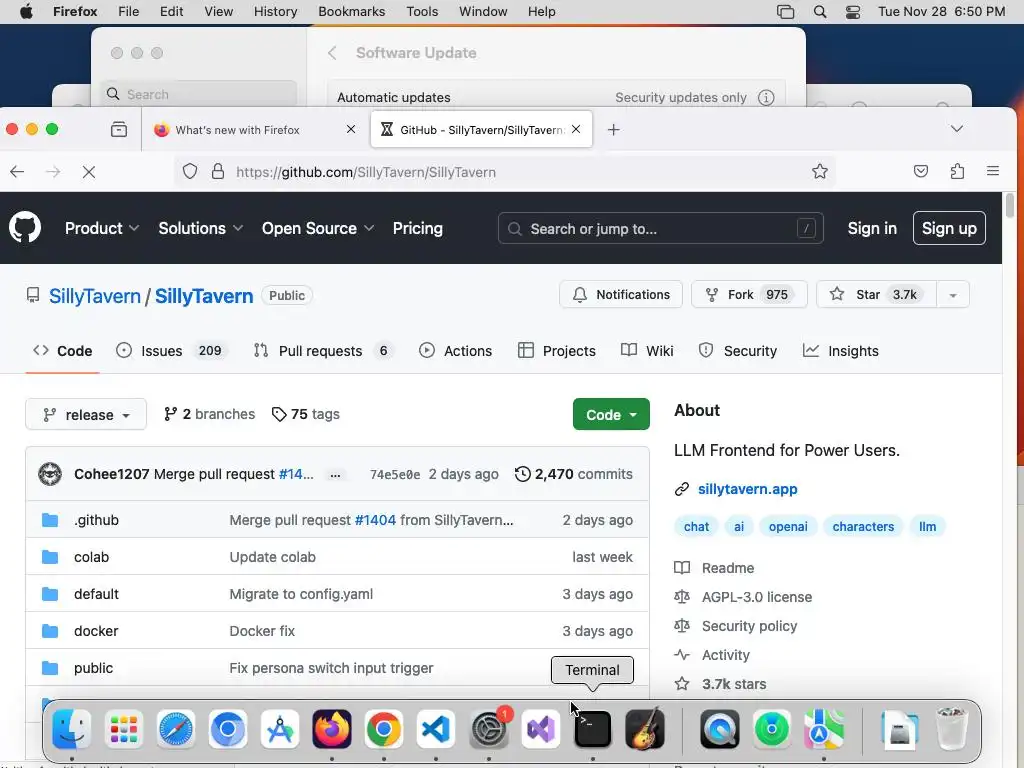Click the Search or jump to field

[x=660, y=229]
